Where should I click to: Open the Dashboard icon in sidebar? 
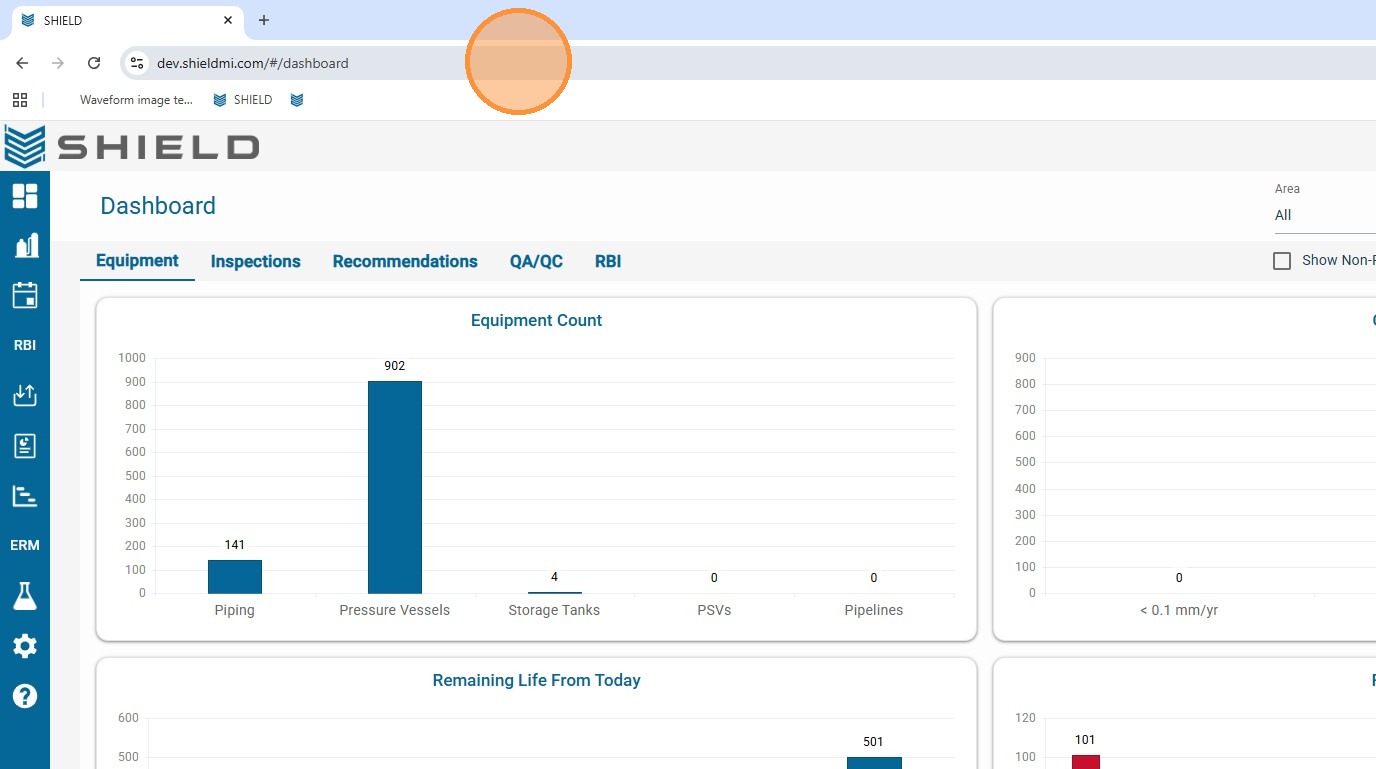click(25, 196)
